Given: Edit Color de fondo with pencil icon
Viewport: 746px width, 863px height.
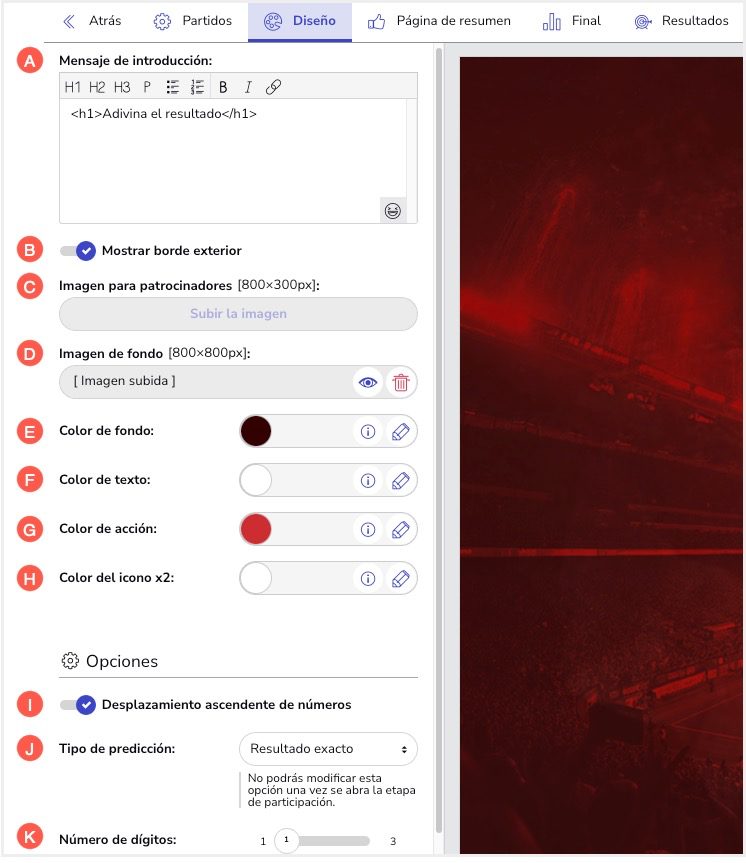Looking at the screenshot, I should pos(400,432).
